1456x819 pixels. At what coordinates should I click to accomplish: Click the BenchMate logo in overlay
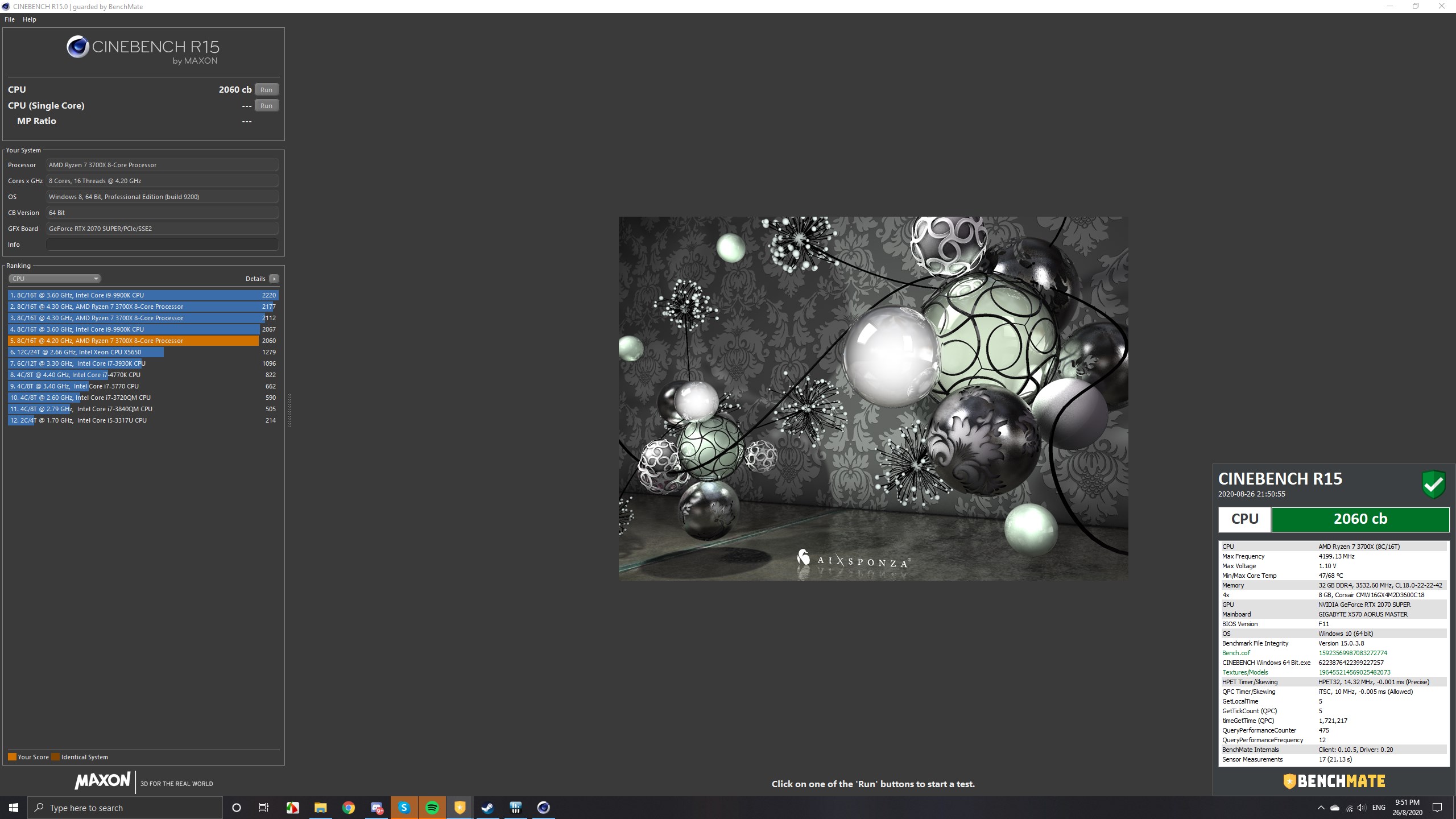pos(1334,781)
